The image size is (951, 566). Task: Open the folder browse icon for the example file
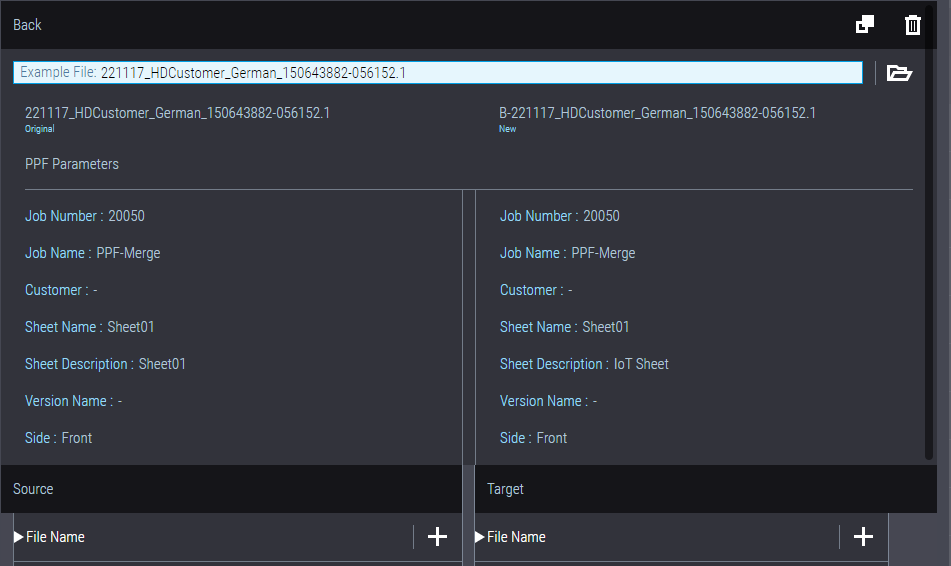click(899, 73)
